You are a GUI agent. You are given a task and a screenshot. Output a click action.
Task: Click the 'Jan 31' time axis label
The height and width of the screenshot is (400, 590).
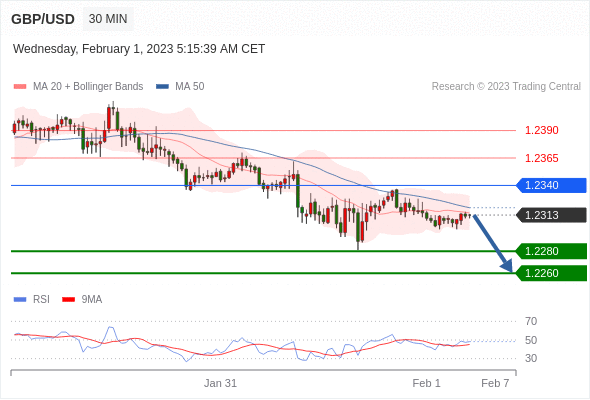click(220, 383)
